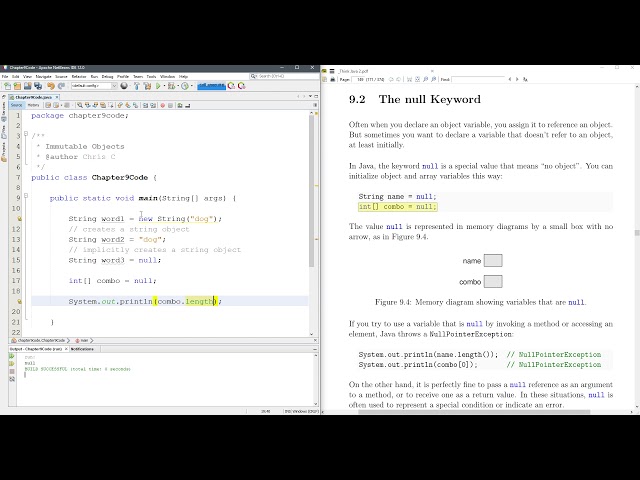Click the PDF viewer horizontal scrollbar
This screenshot has width=640, height=480.
coord(474,412)
